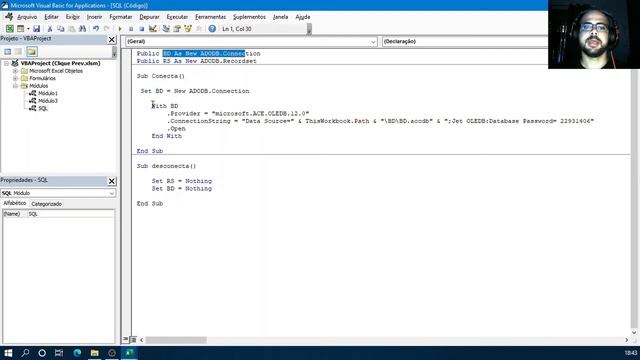The width and height of the screenshot is (640, 360).
Task: Close the Projeto - VBAProject panel
Action: click(112, 40)
